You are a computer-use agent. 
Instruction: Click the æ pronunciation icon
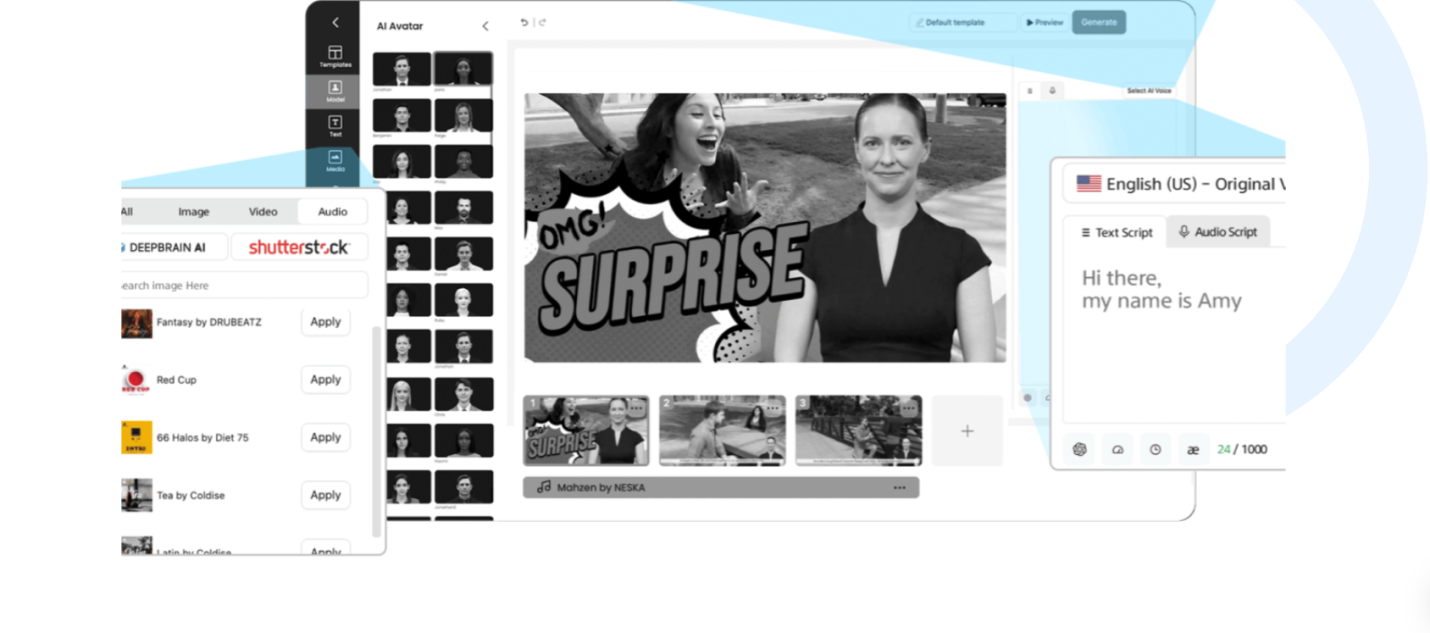pyautogui.click(x=1193, y=449)
